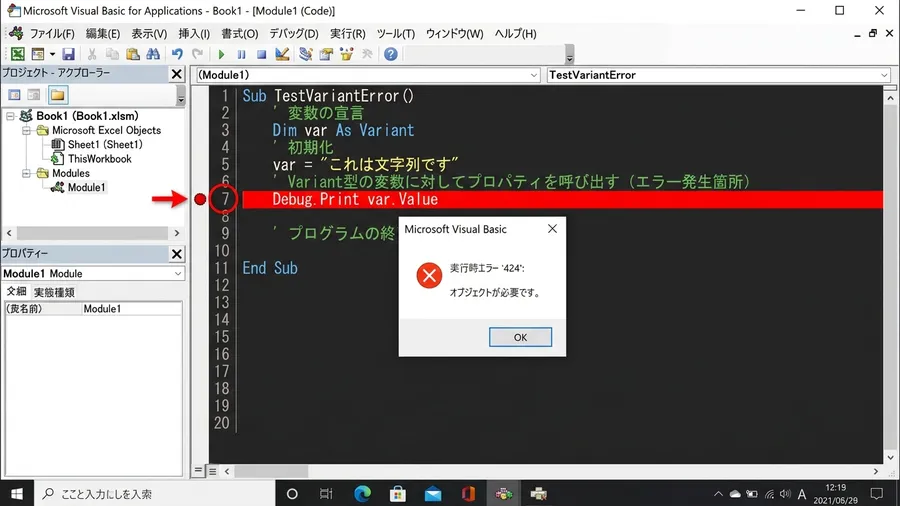Open VBA Help with the question mark icon
The image size is (900, 506).
pos(391,54)
